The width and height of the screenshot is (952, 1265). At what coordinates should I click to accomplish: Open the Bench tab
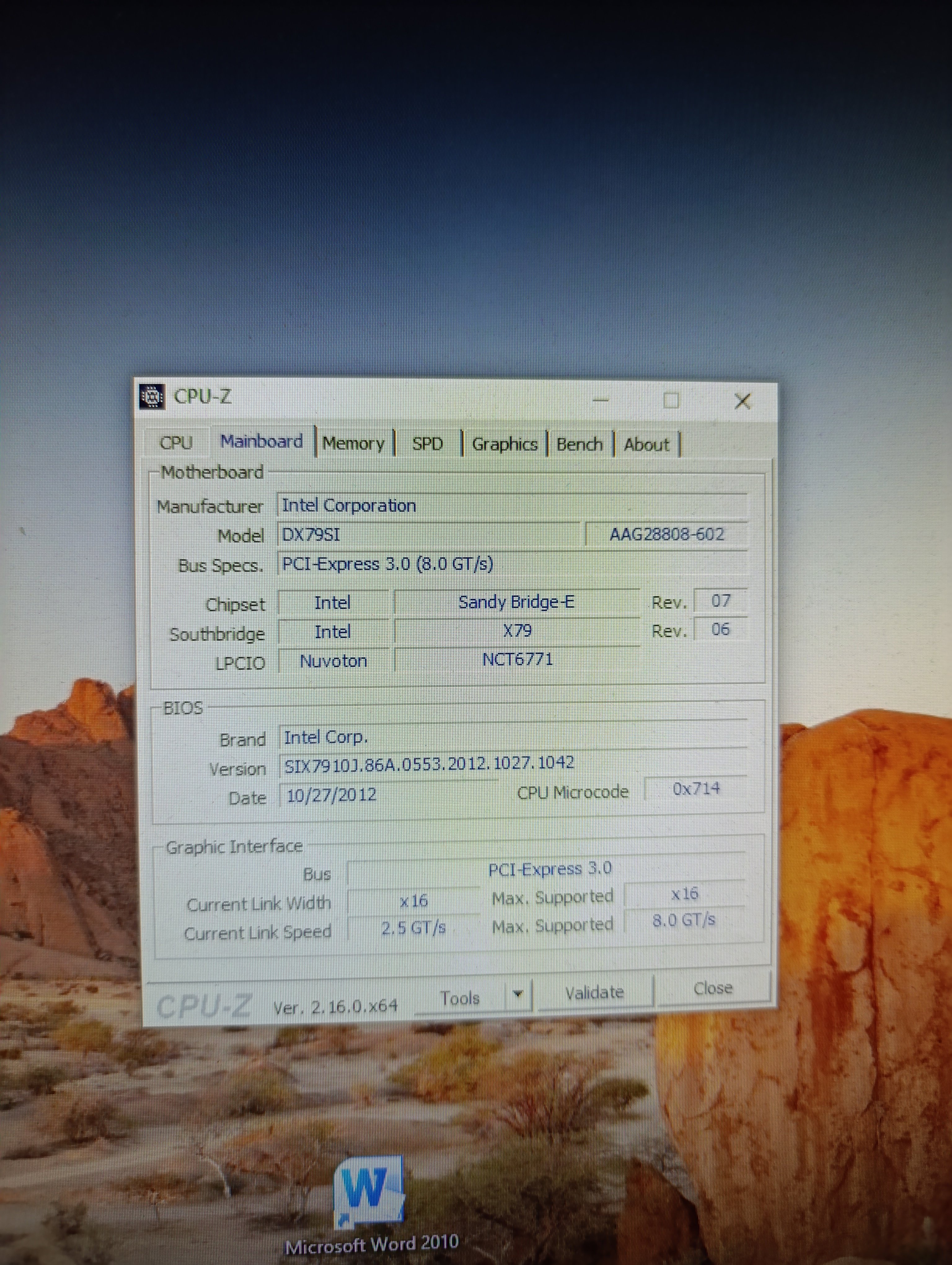click(x=580, y=444)
